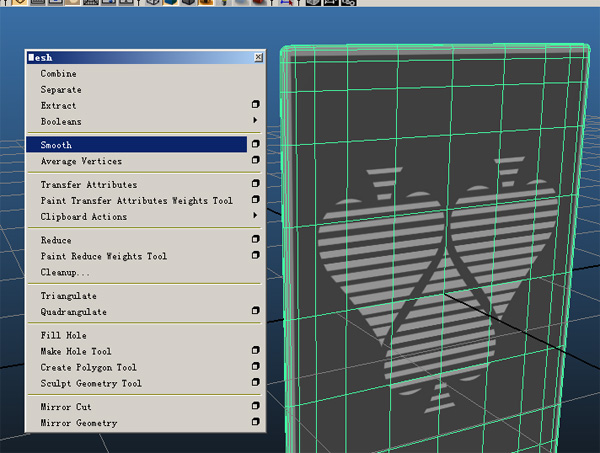Choose Combine from the Mesh menu
The width and height of the screenshot is (600, 453).
click(x=58, y=74)
